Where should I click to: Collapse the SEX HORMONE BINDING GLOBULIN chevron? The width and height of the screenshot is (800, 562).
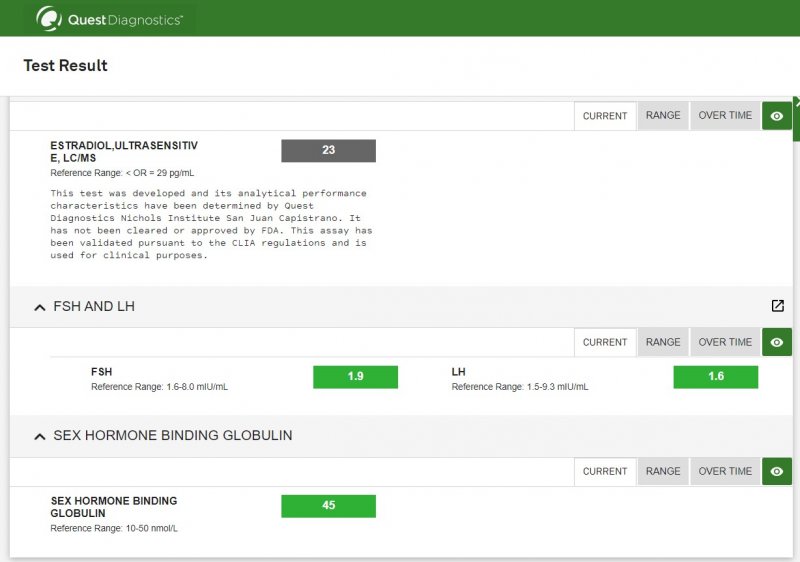click(x=39, y=436)
